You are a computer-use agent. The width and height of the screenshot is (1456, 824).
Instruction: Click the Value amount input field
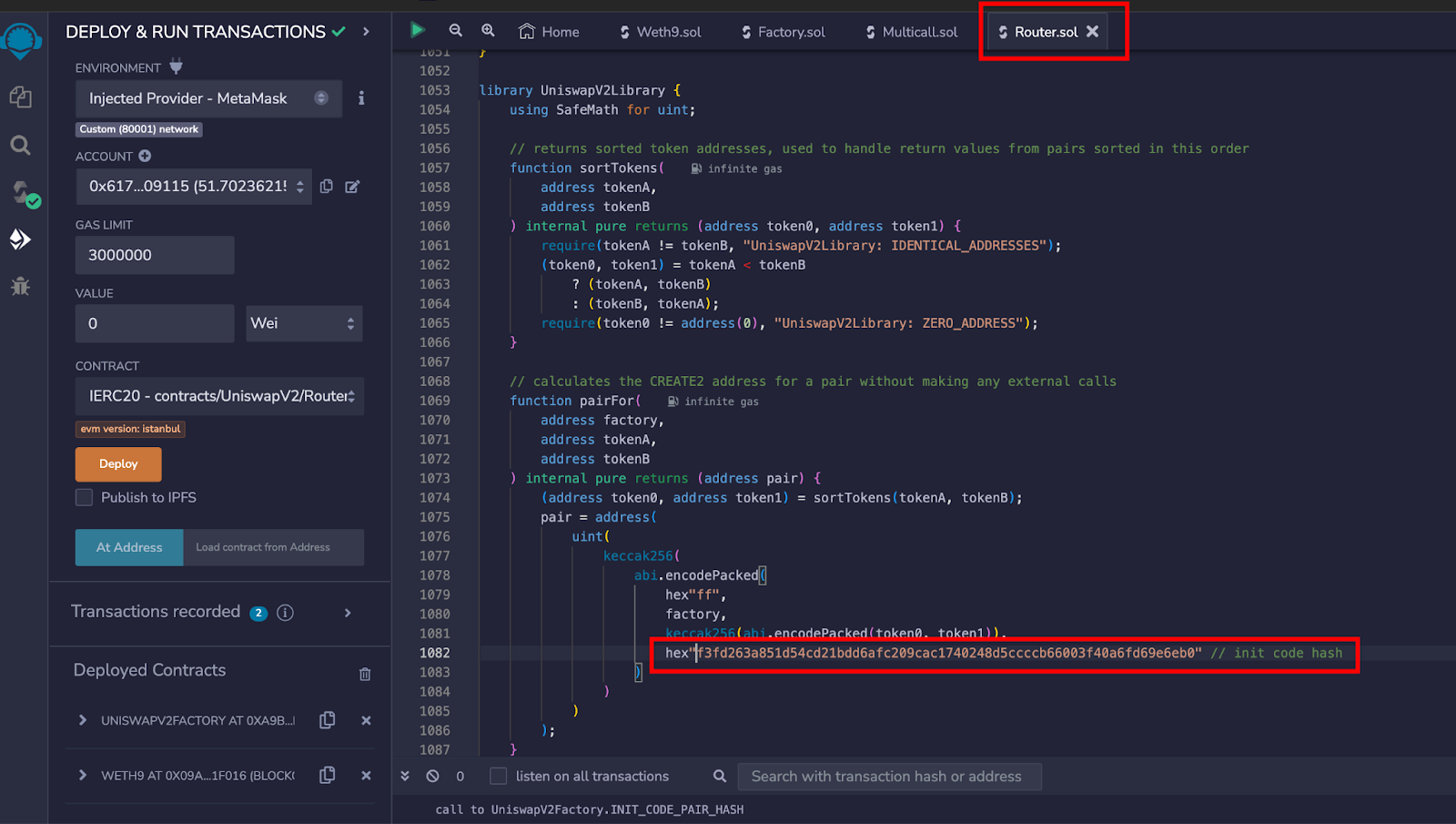(x=155, y=323)
